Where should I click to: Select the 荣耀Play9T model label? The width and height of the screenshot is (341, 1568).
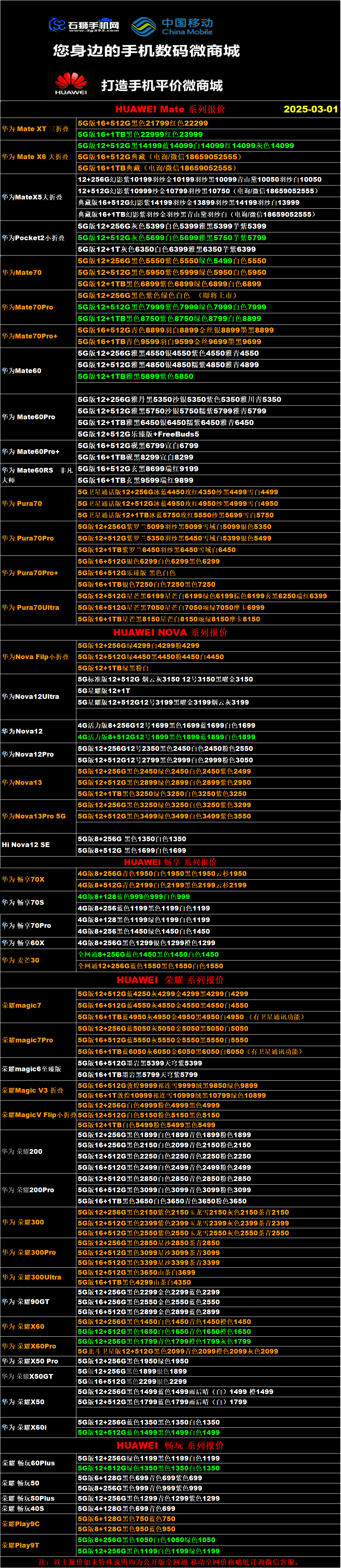click(21, 1545)
